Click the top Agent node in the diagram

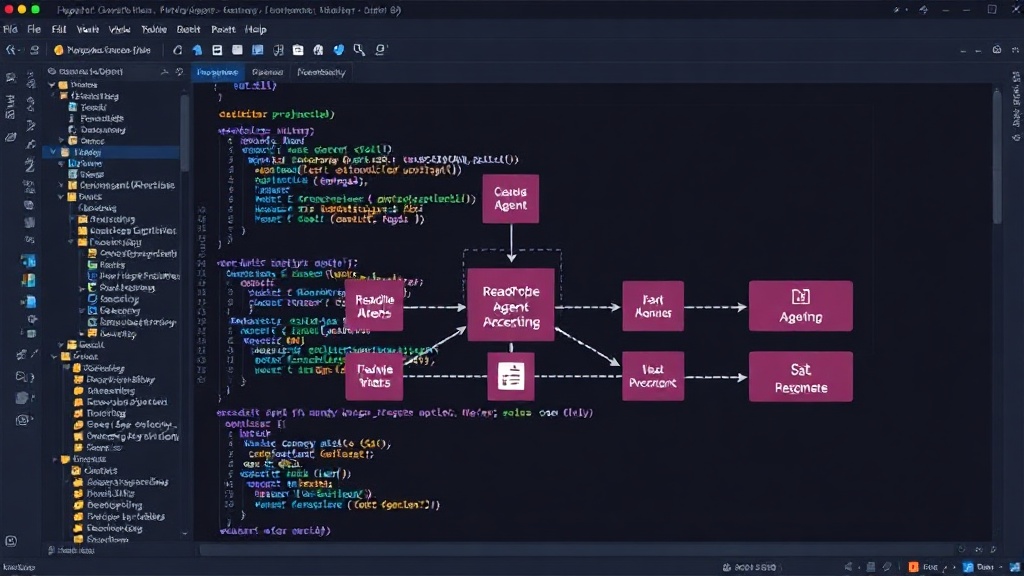click(511, 199)
